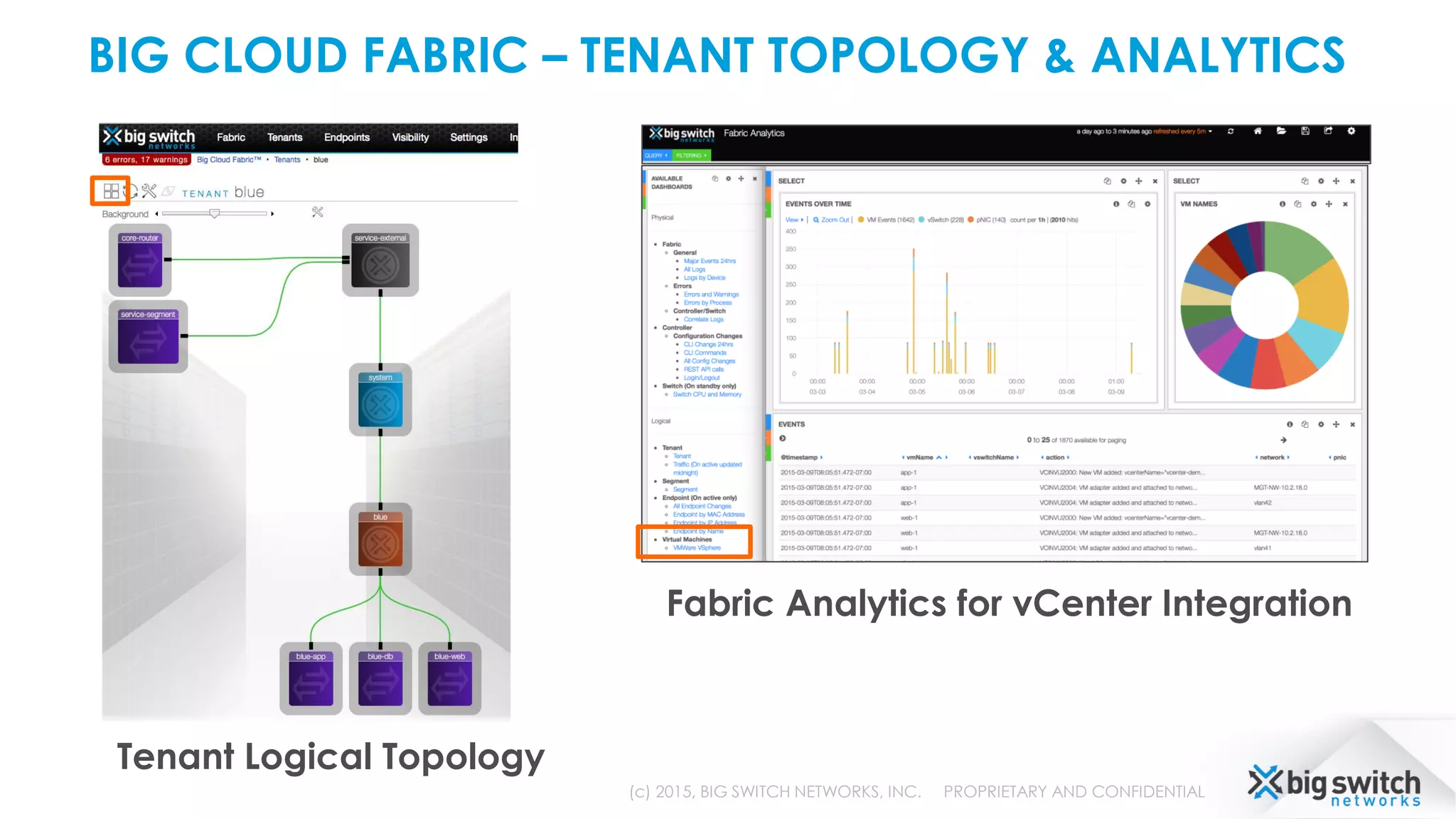Screen dimensions: 1456x819
Task: Open the refresh interval dropdown arrow
Action: pos(1210,132)
